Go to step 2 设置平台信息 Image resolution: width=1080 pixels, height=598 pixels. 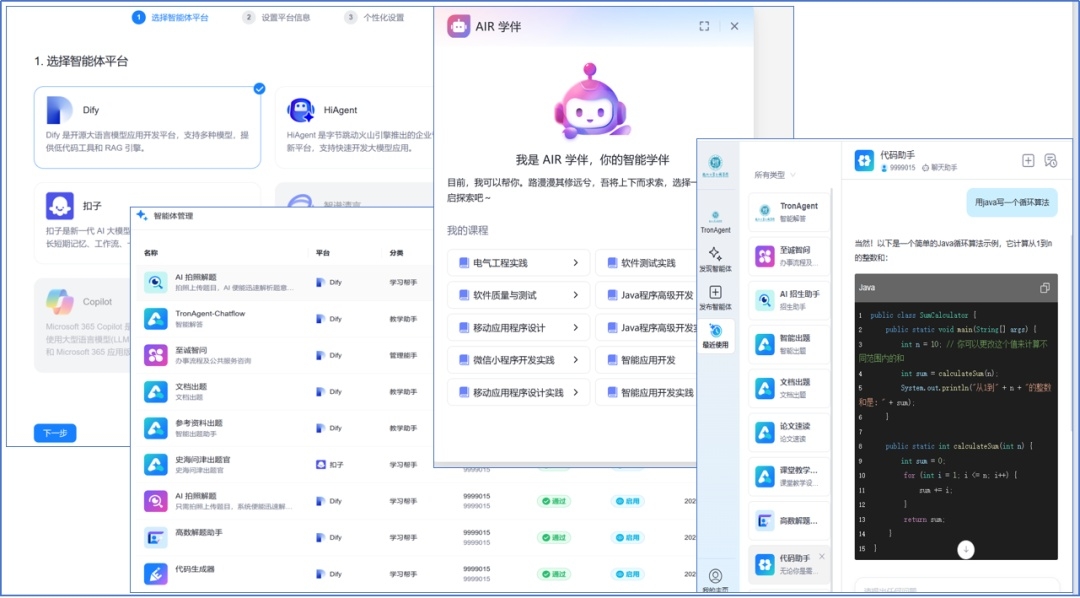[278, 17]
